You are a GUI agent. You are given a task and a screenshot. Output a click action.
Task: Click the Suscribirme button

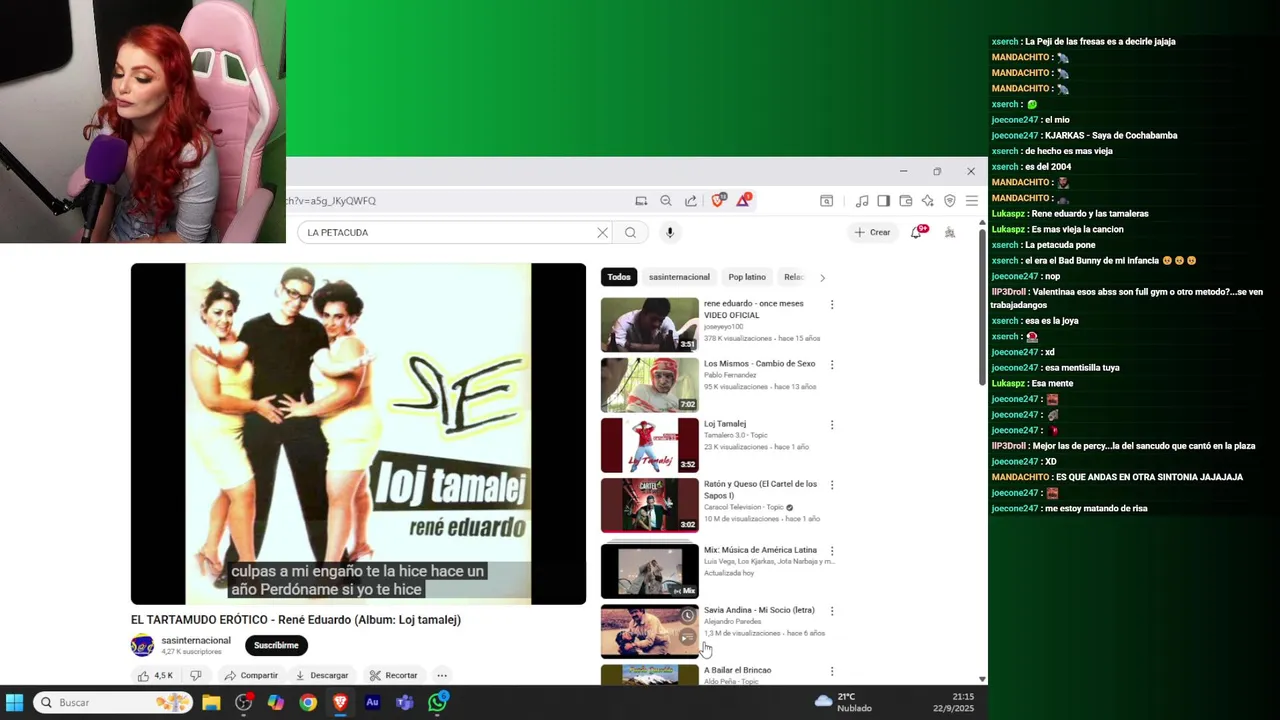(276, 645)
